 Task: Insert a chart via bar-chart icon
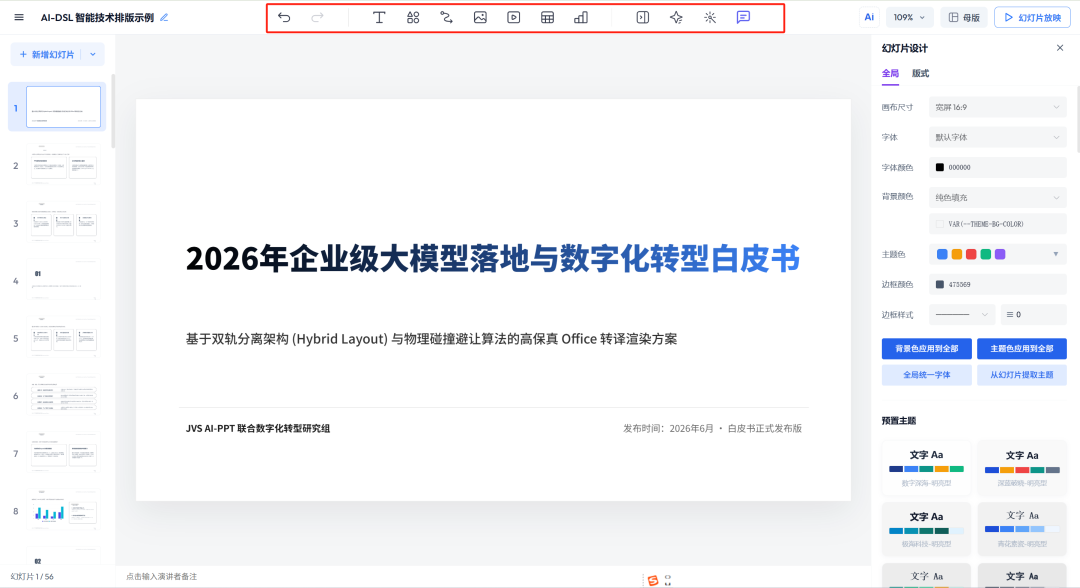[581, 17]
